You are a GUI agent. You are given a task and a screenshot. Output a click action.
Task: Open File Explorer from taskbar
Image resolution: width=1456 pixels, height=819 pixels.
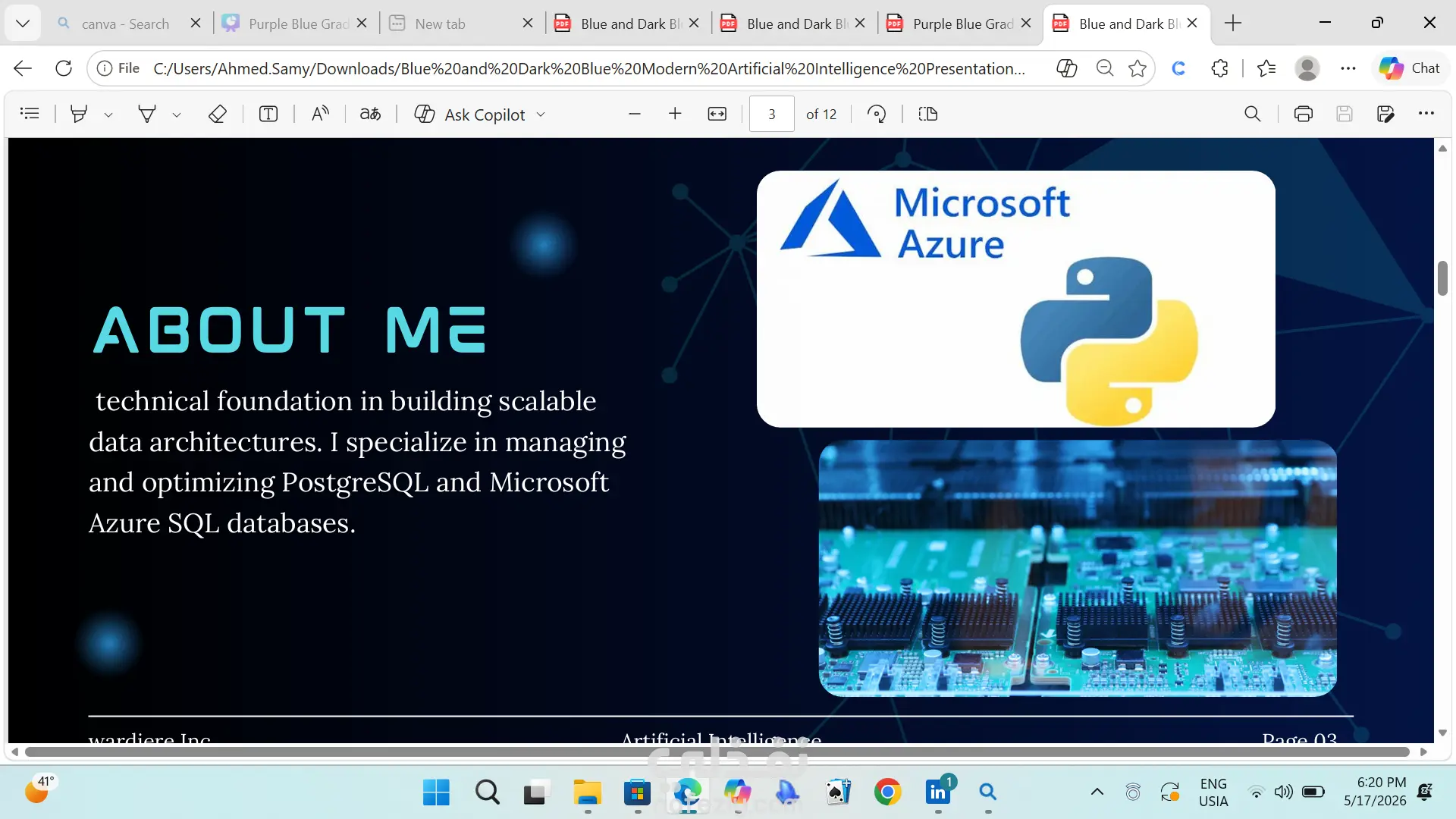click(x=587, y=792)
